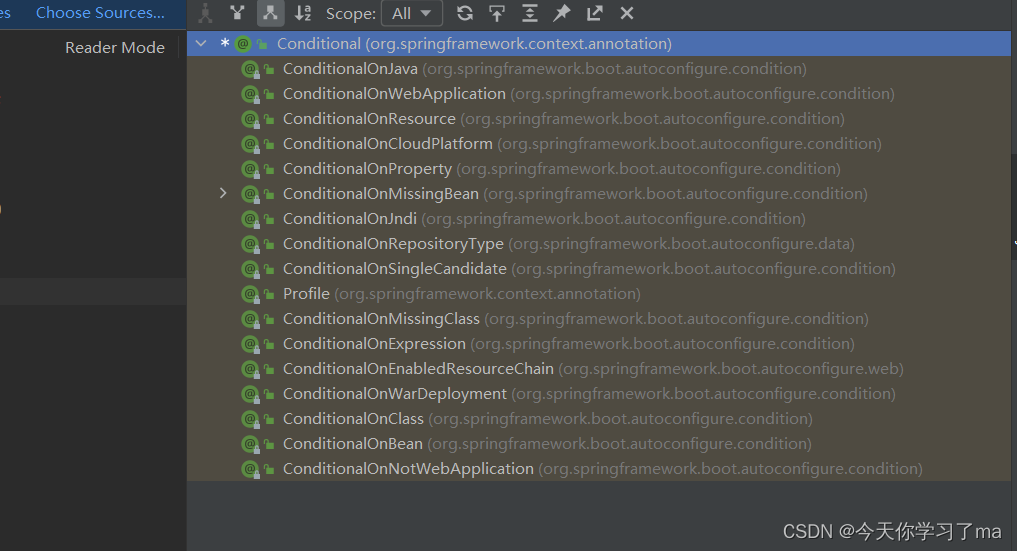Click annotation icon beside ConditionalOnWebApplication

[250, 94]
